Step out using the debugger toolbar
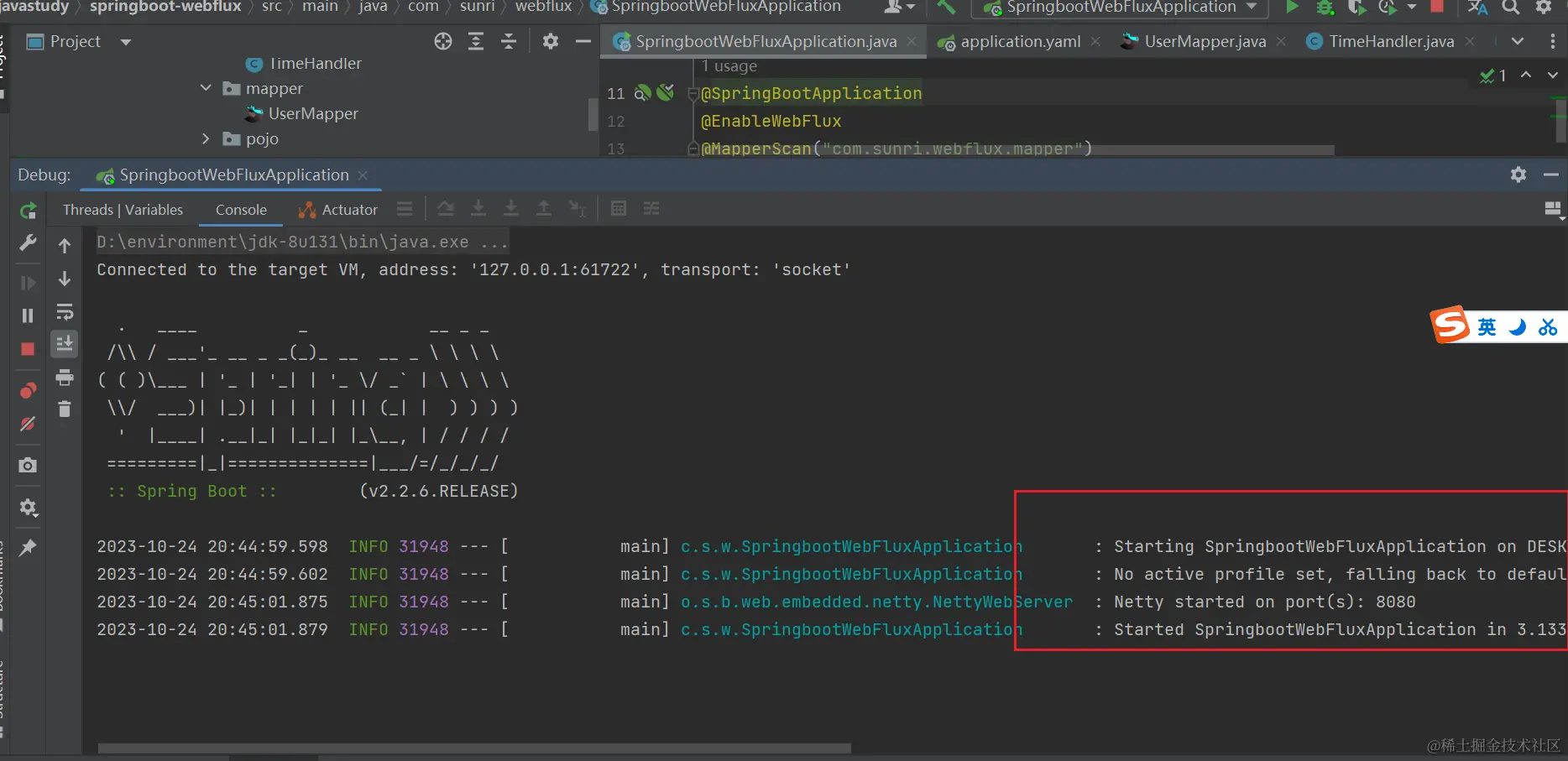This screenshot has height=761, width=1568. tap(544, 209)
